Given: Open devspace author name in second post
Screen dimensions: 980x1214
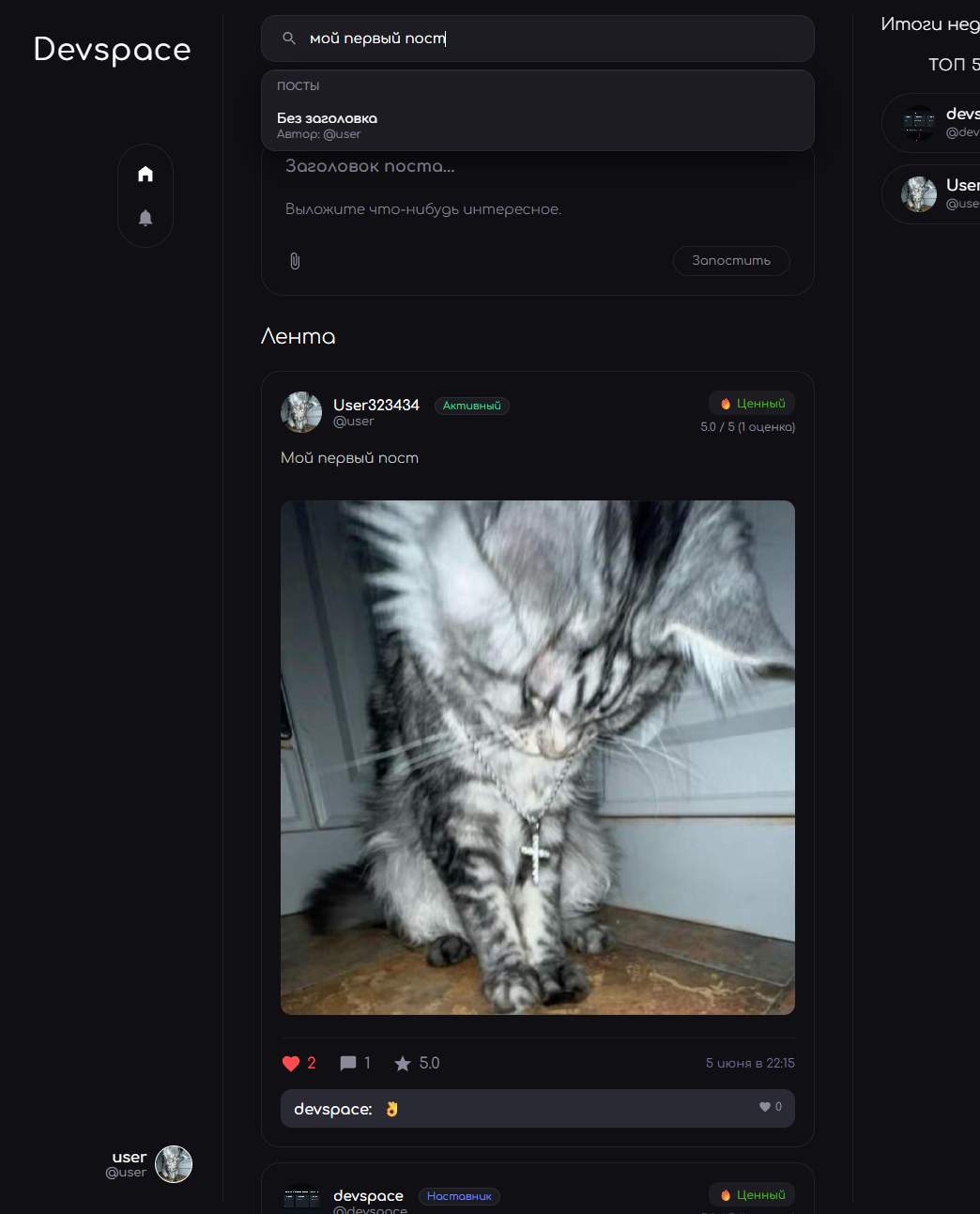Looking at the screenshot, I should [368, 1195].
